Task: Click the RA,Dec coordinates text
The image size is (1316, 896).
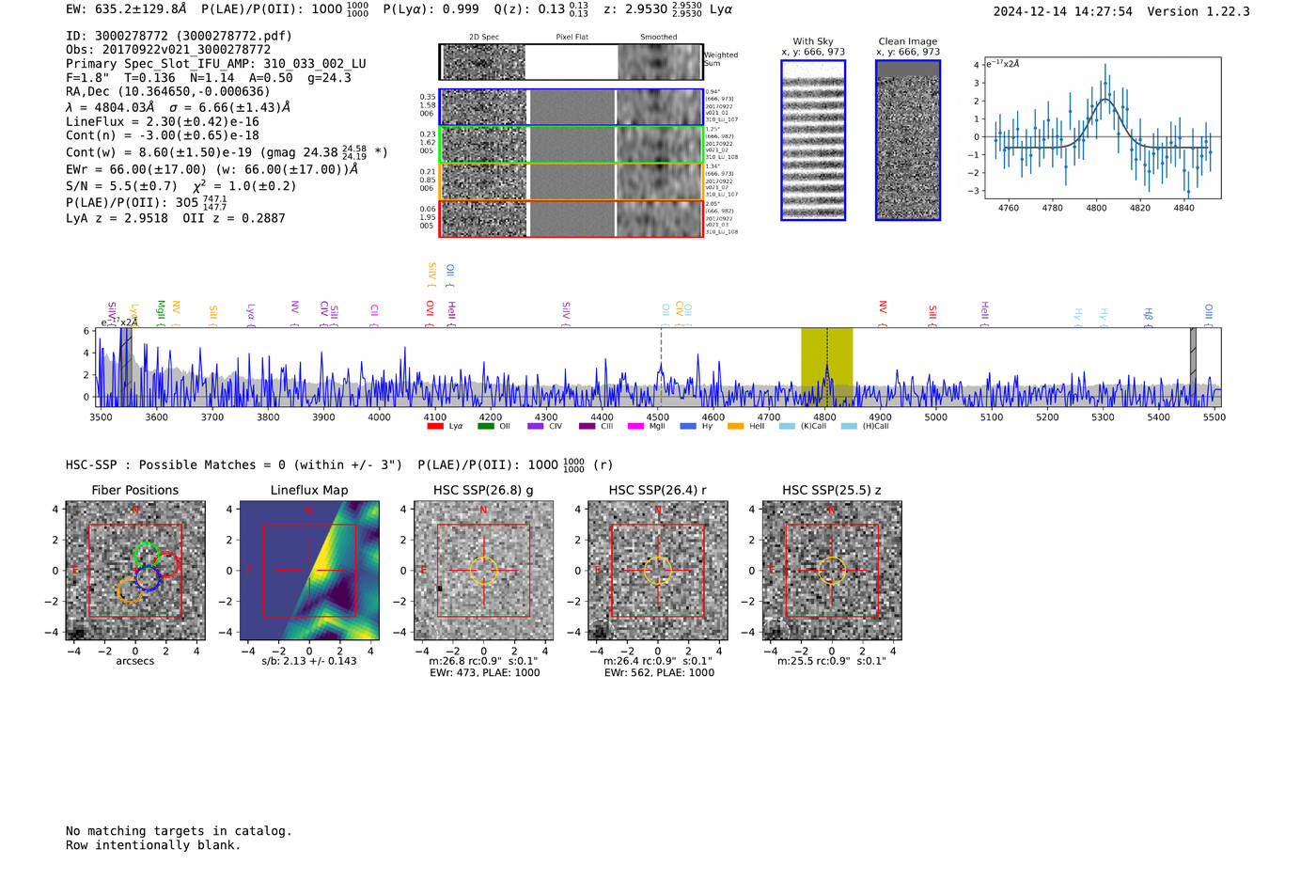Action: point(167,91)
